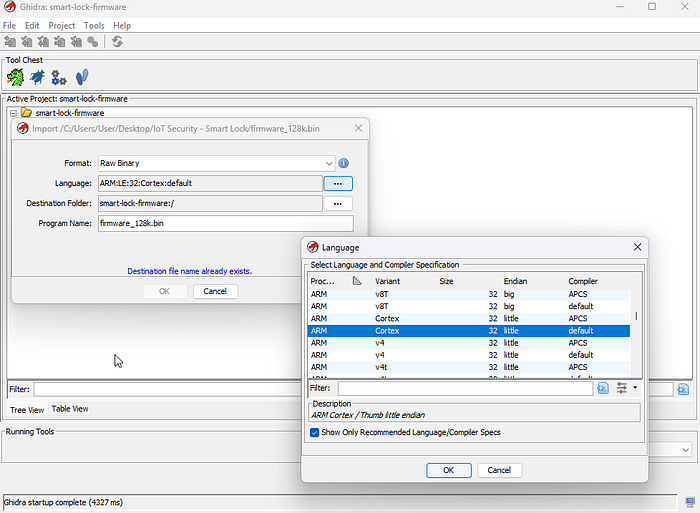
Task: Click the browse button next to Language field
Action: [x=338, y=184]
